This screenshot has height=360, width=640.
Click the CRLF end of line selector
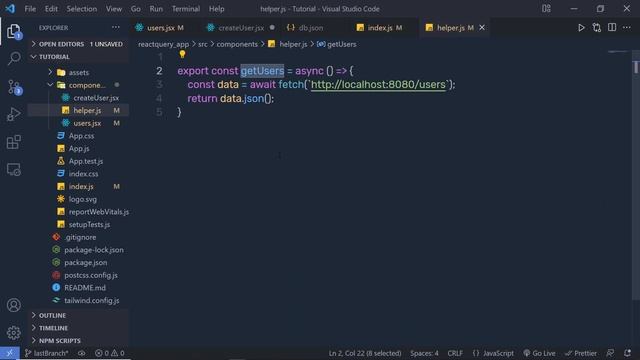point(455,353)
